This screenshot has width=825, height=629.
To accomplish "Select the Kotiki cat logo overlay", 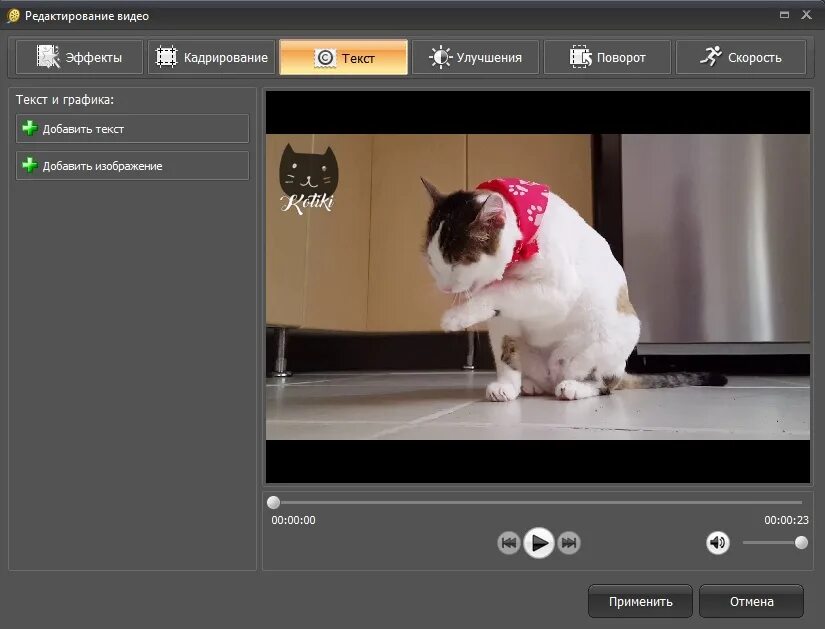I will pyautogui.click(x=308, y=179).
